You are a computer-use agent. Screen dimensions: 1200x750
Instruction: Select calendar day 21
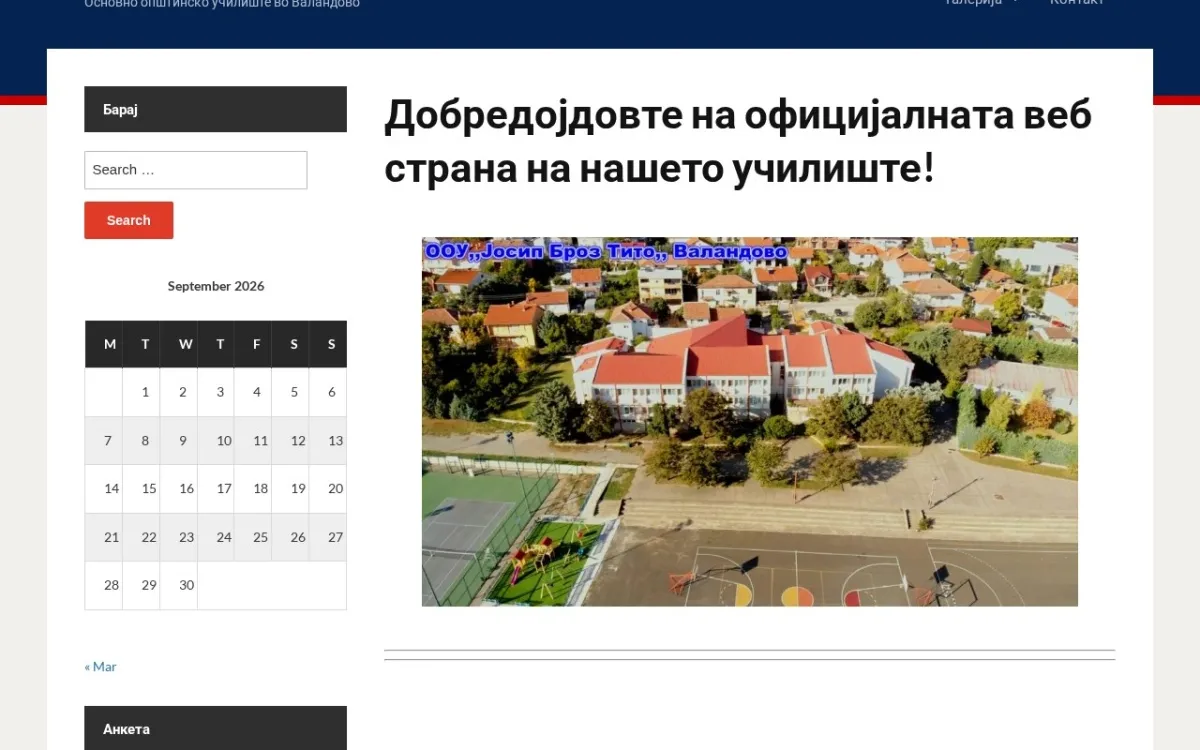(104, 537)
